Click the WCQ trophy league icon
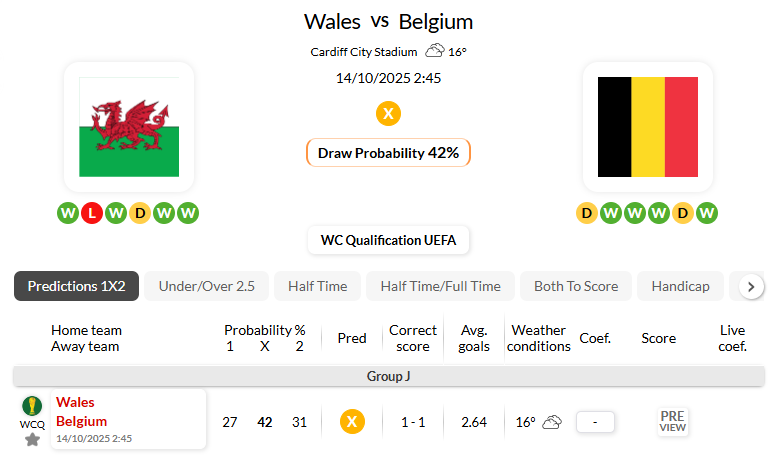Viewport: 768px width, 458px height. coord(32,406)
